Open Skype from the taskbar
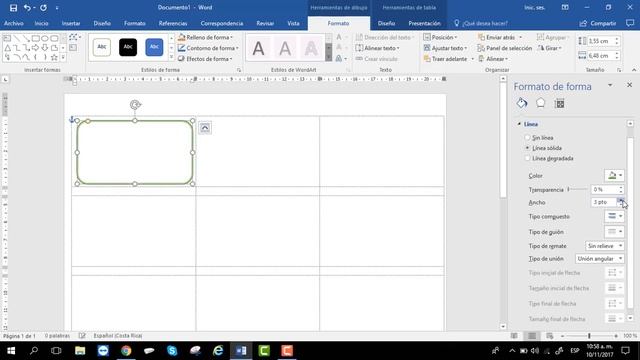 tap(172, 351)
